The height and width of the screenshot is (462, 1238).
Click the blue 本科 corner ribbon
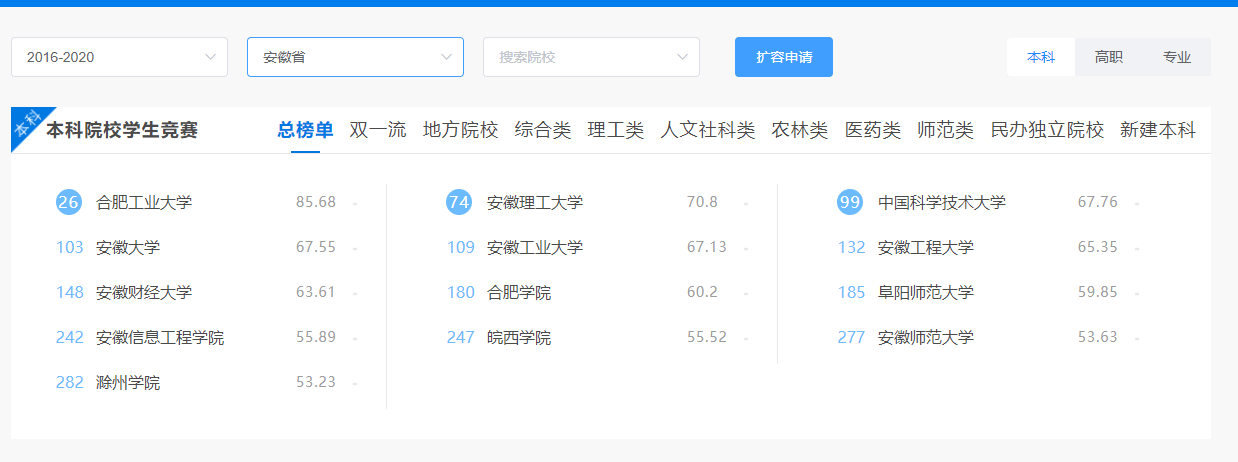tap(26, 126)
